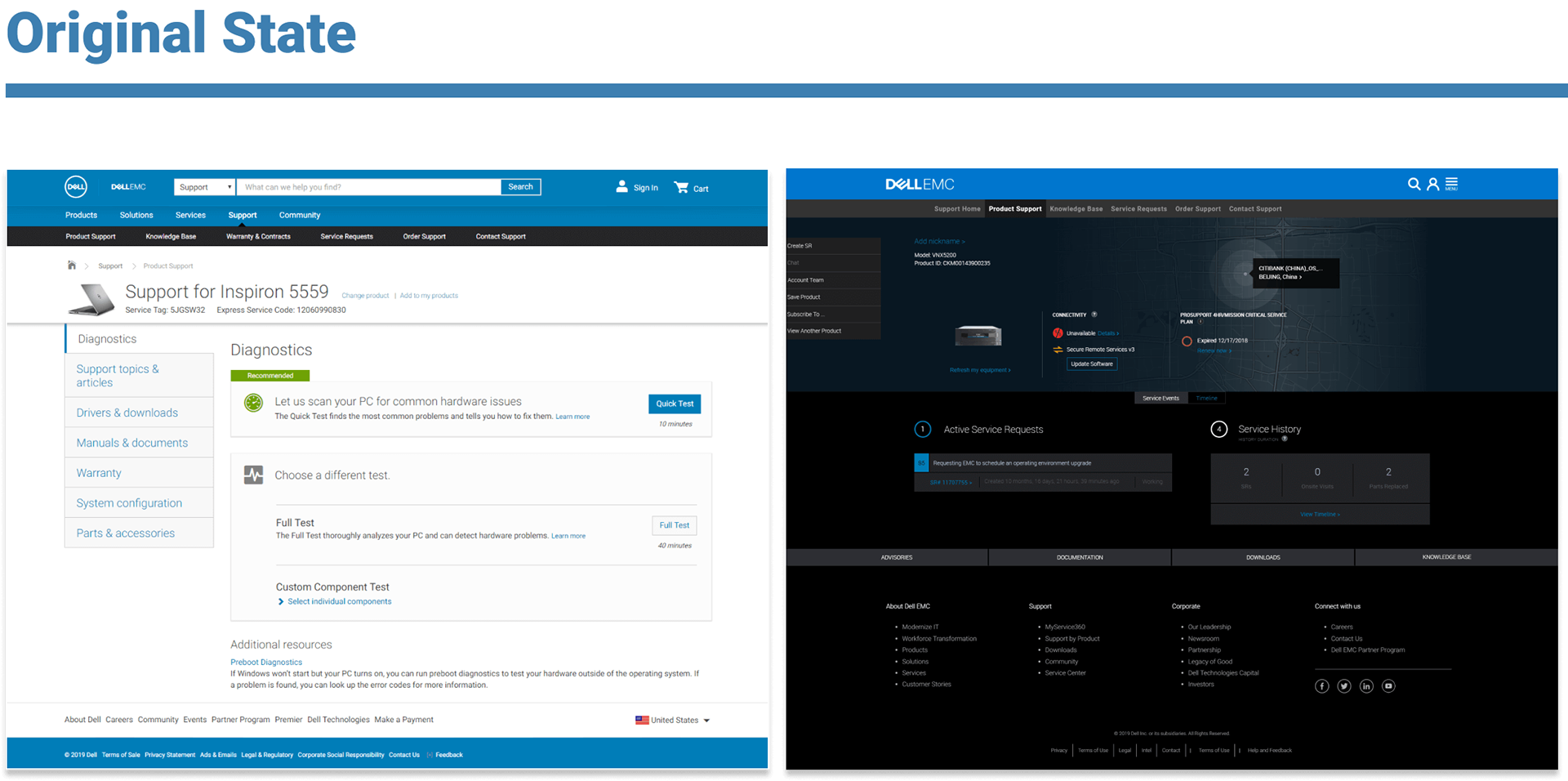
Task: Click the 'What can we help you find?' search field
Action: [369, 187]
